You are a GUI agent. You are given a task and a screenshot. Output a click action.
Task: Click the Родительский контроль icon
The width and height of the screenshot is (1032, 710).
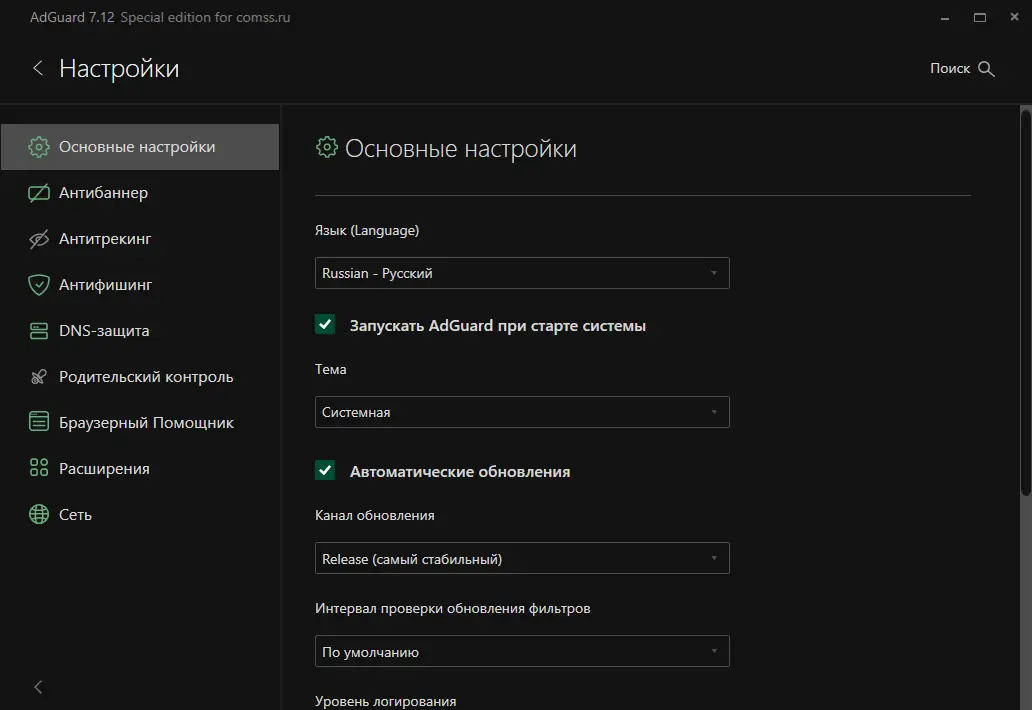pos(39,377)
